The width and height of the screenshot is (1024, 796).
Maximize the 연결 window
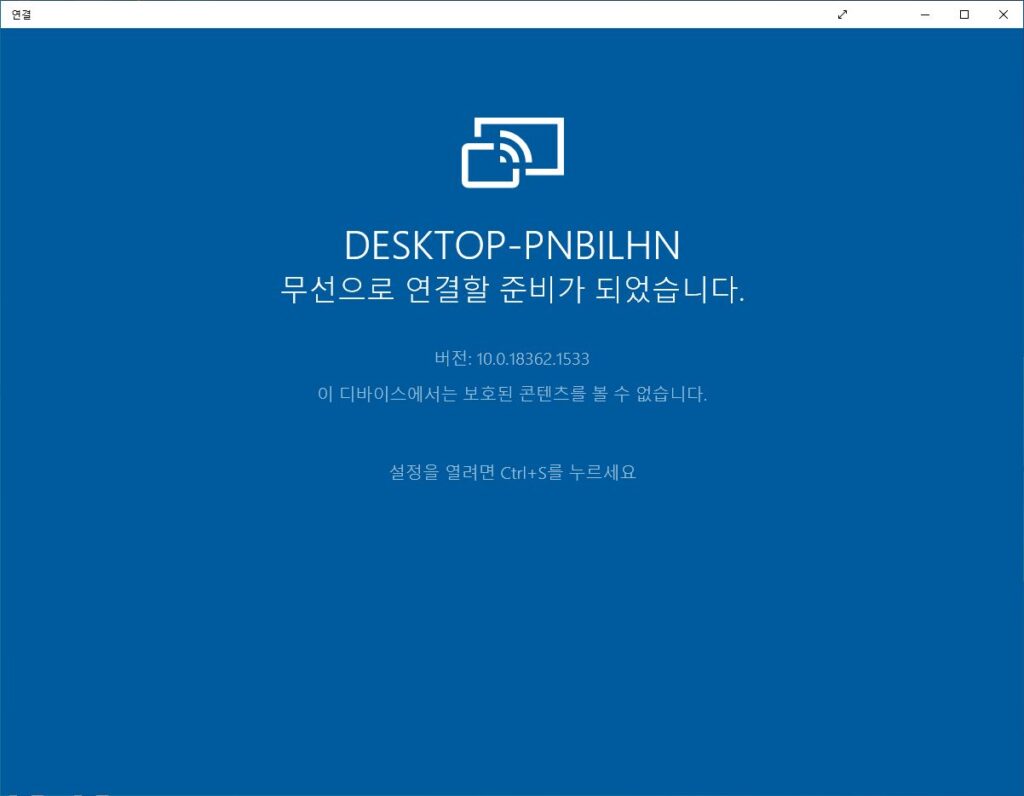pyautogui.click(x=963, y=15)
